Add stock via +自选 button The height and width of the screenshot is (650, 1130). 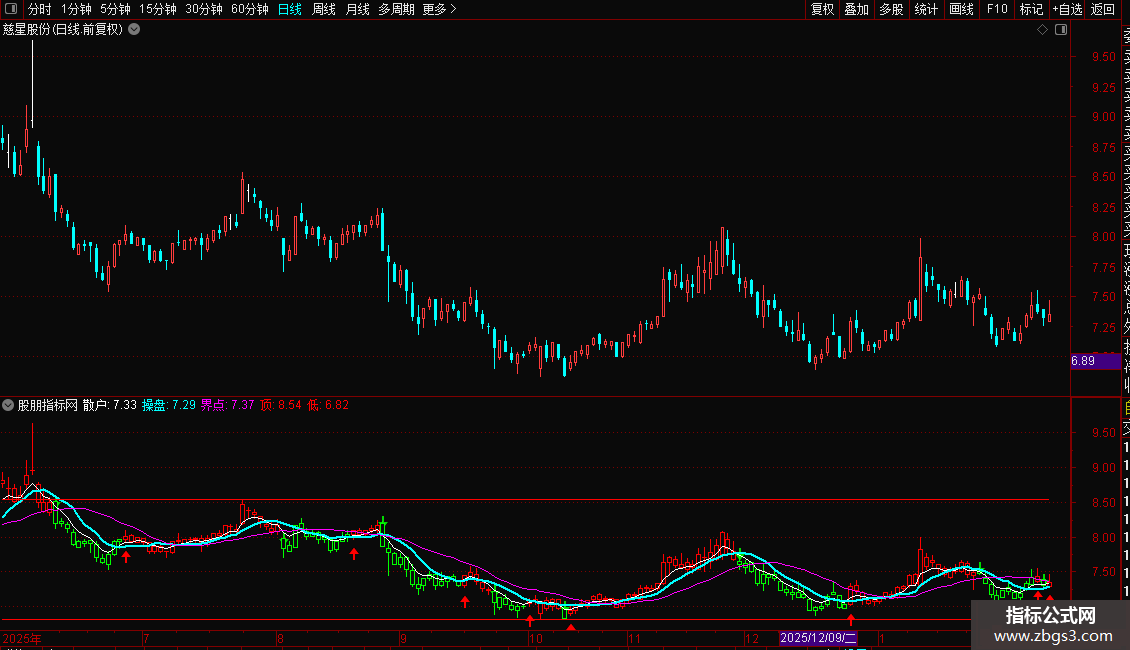click(x=1067, y=9)
